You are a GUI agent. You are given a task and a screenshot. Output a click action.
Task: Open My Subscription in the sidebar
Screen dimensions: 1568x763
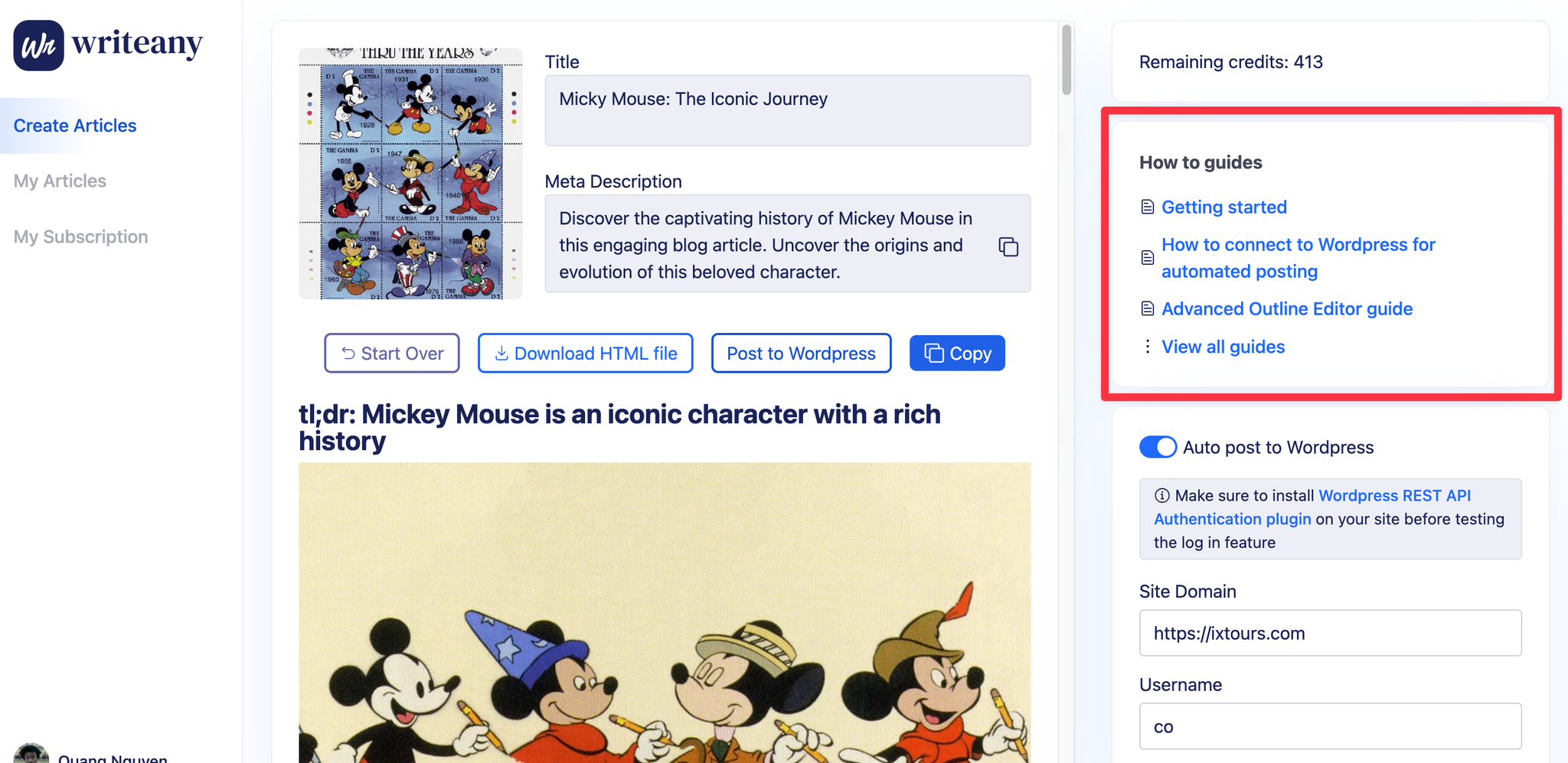(x=80, y=236)
